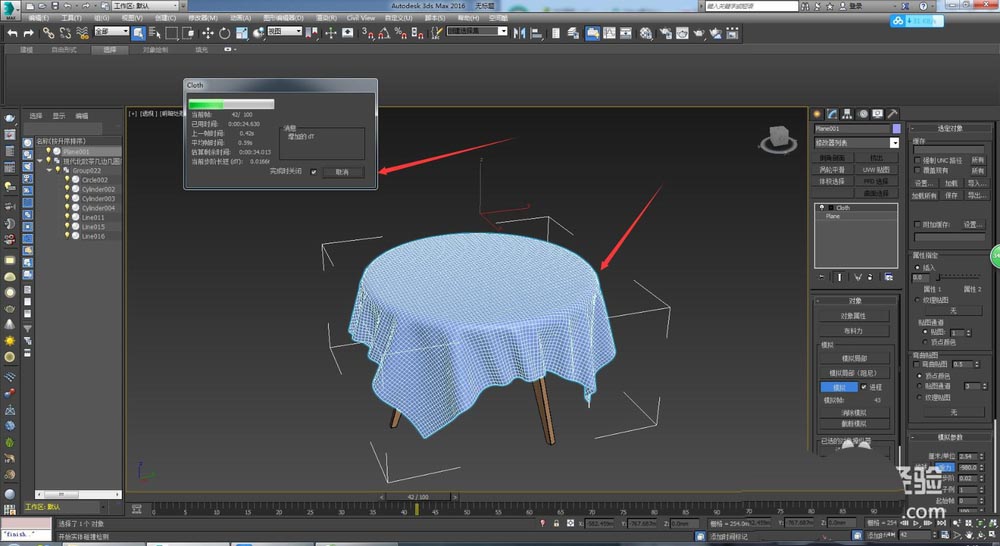The image size is (1000, 546).
Task: Click the Undo arrow in main toolbar
Action: pos(12,33)
